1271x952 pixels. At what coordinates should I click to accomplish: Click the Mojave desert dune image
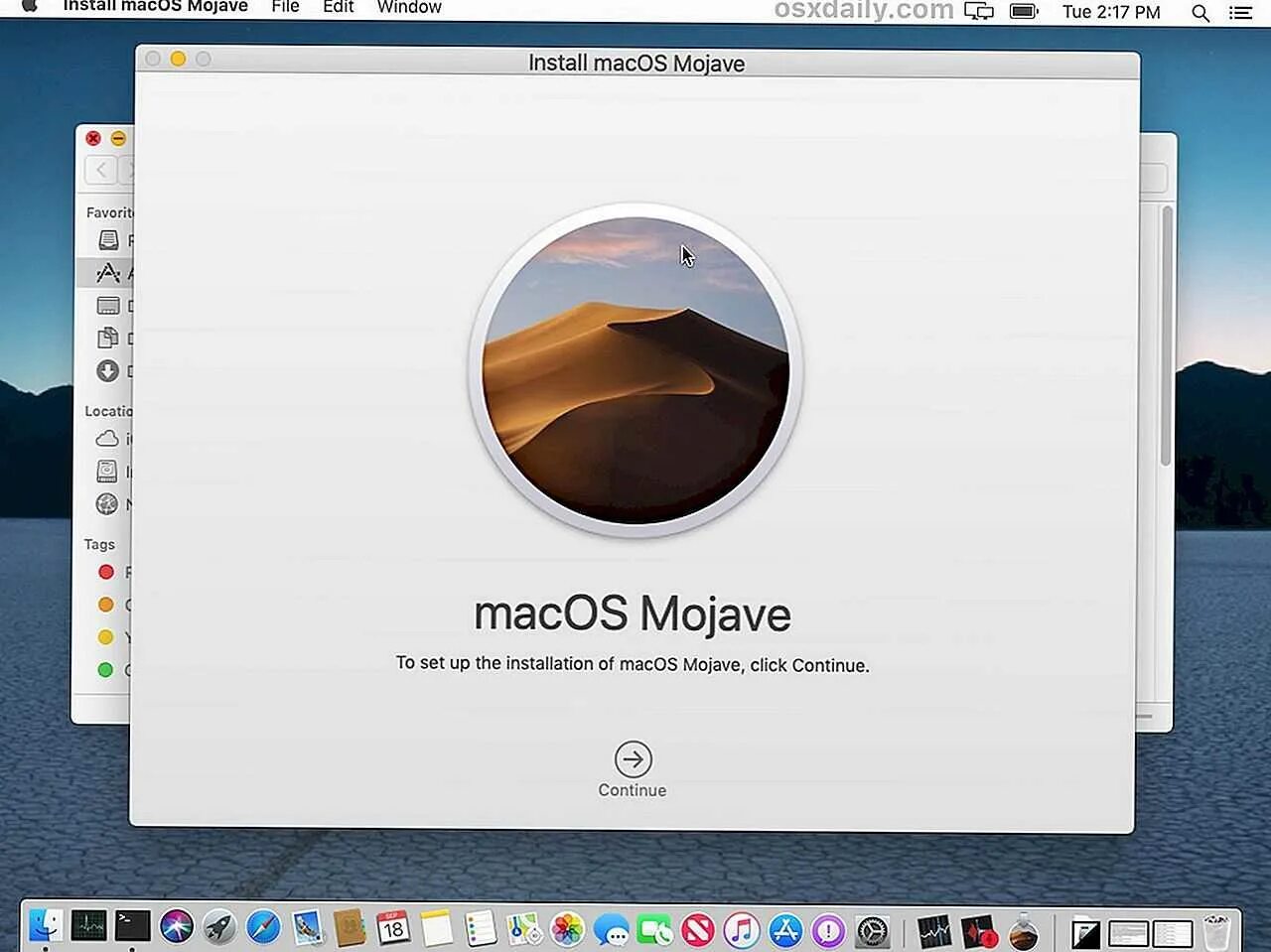[x=635, y=370]
